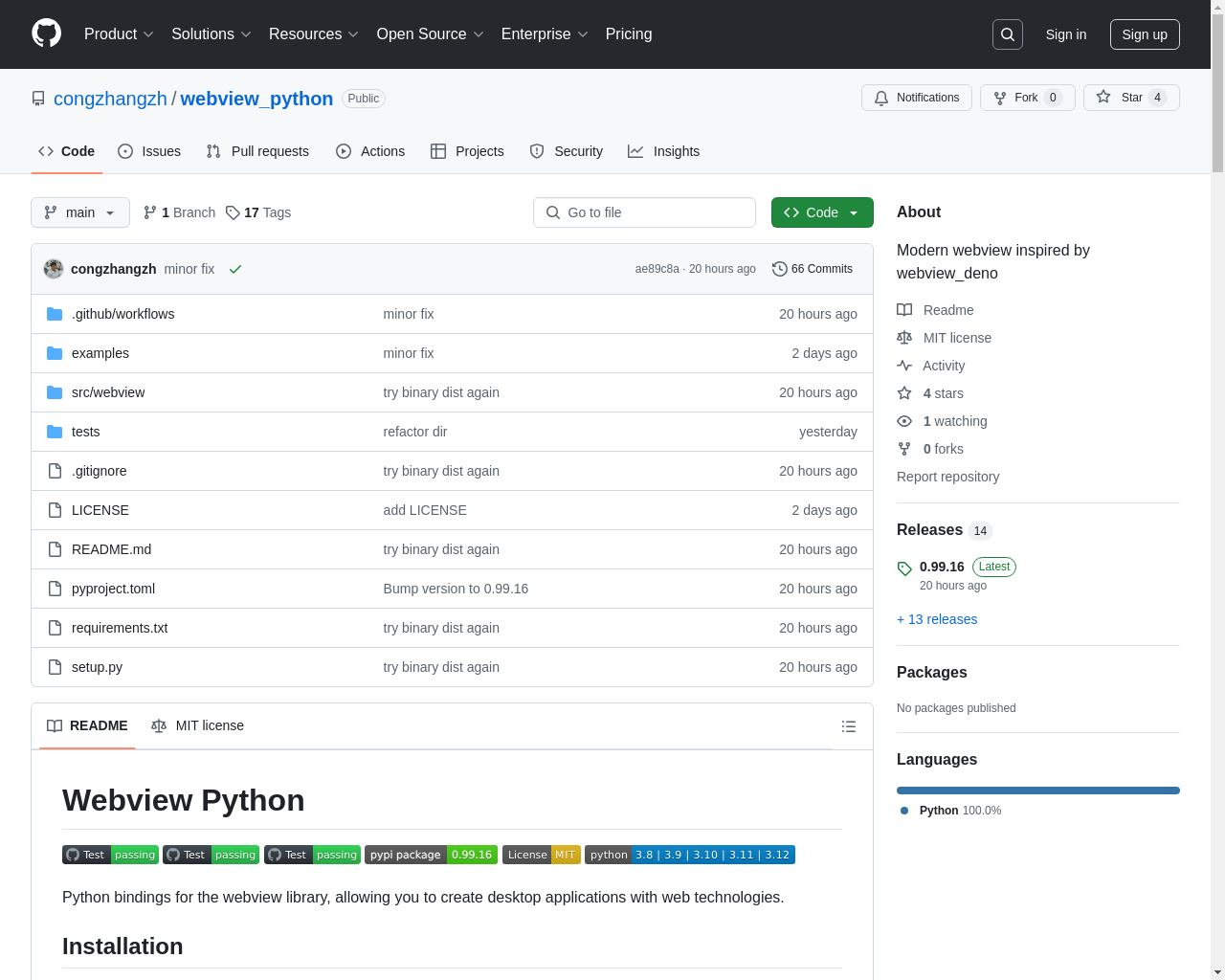Open the search magnifier button
The height and width of the screenshot is (980, 1225).
(1008, 34)
